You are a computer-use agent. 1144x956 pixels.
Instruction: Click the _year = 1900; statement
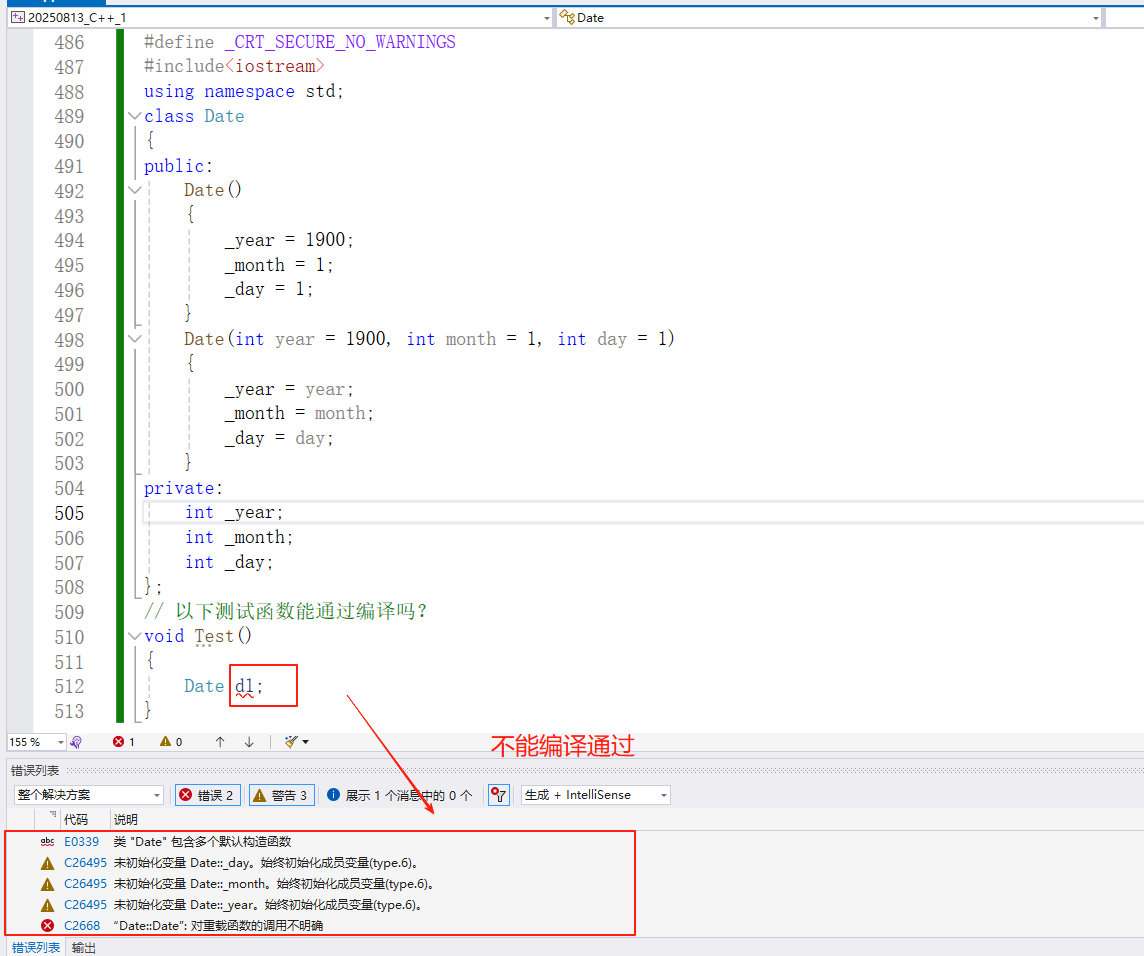289,240
